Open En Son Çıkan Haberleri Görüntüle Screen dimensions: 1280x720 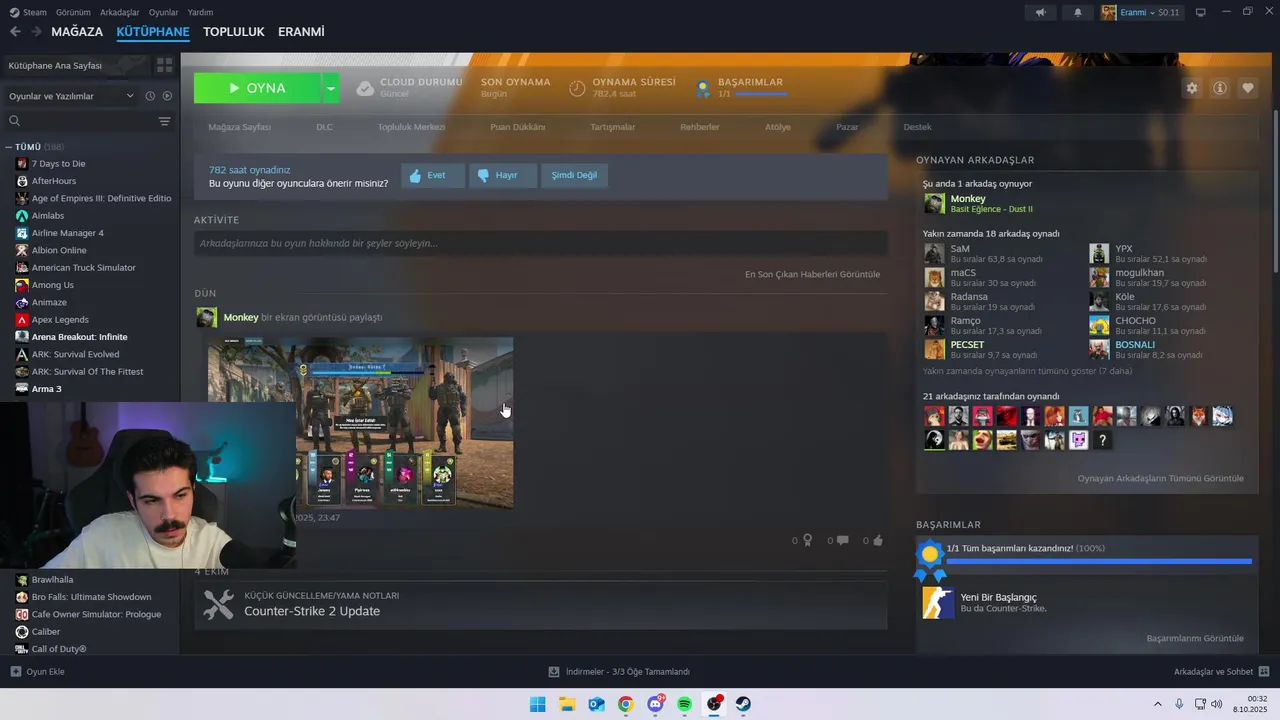(x=812, y=274)
